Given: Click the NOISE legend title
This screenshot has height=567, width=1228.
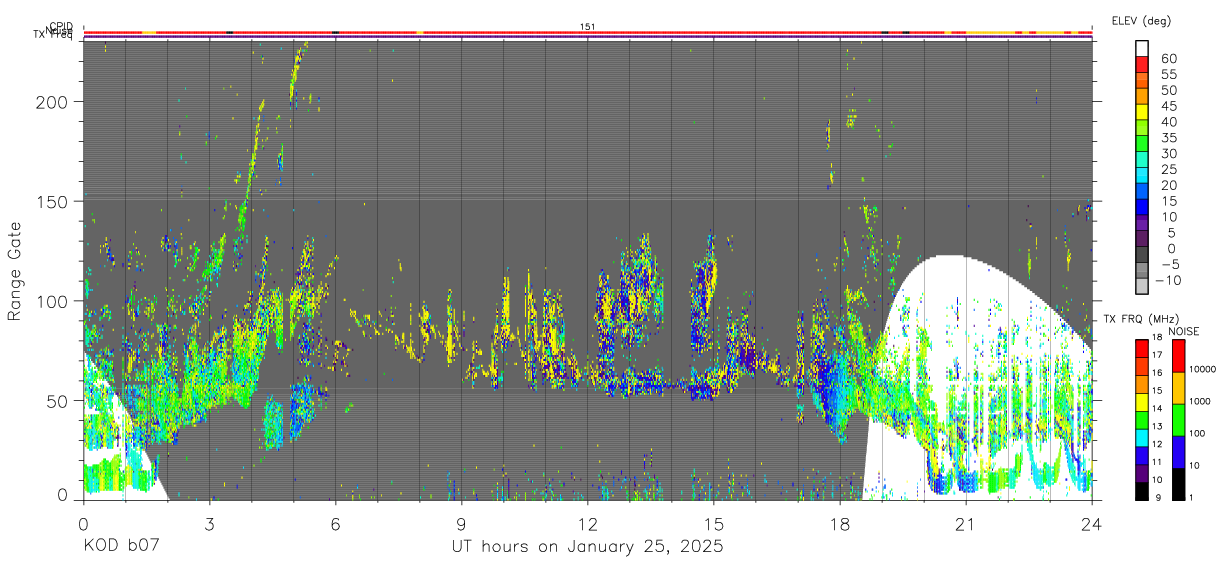Looking at the screenshot, I should click(1185, 331).
